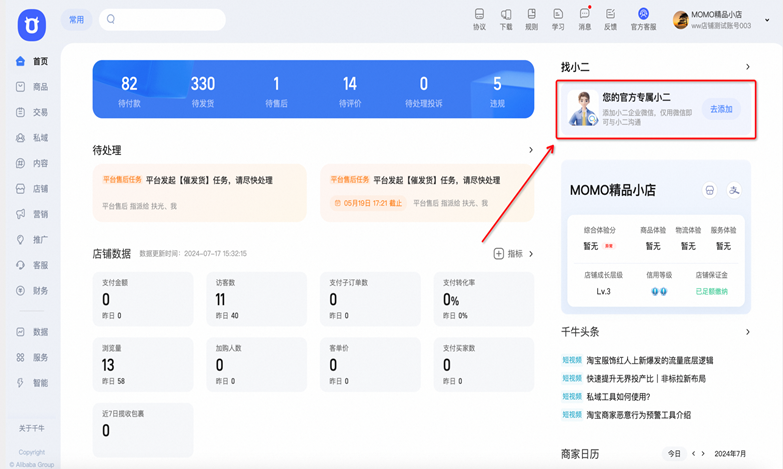Open 数据 in the sidebar
The image size is (783, 469).
click(x=32, y=332)
